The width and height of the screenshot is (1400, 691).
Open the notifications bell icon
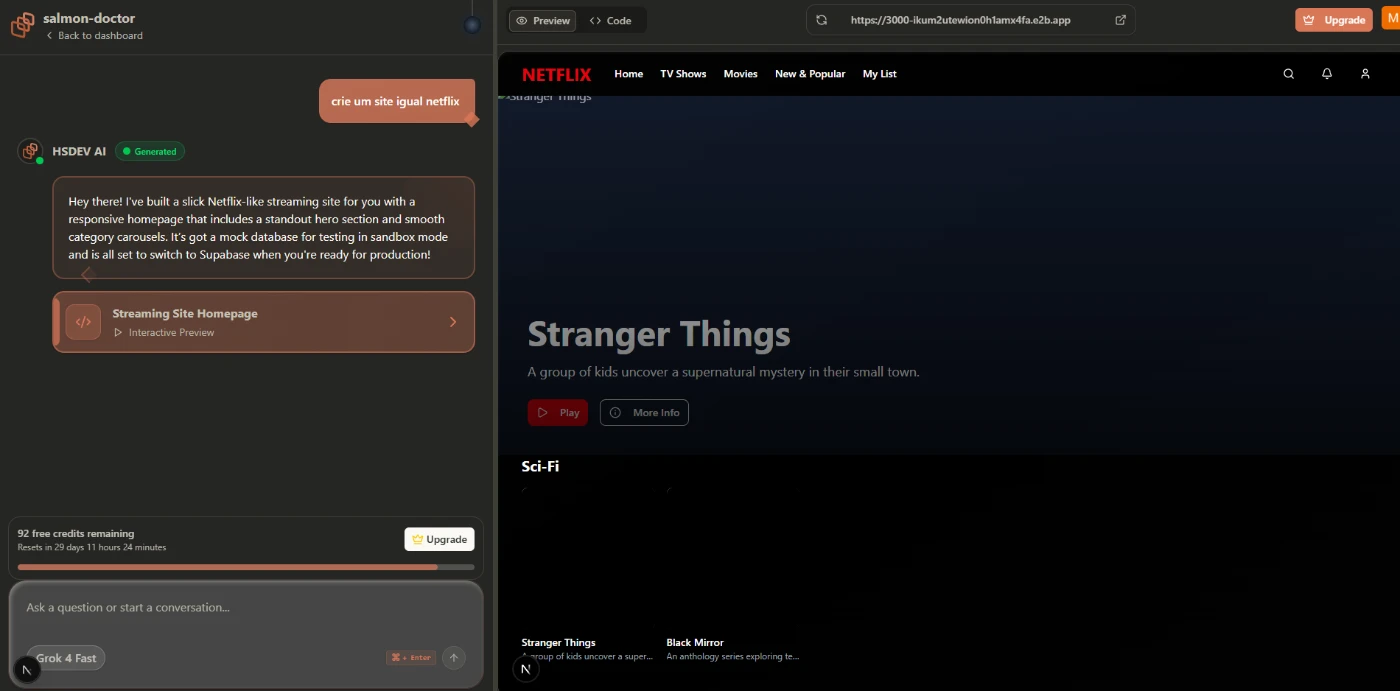click(1327, 74)
